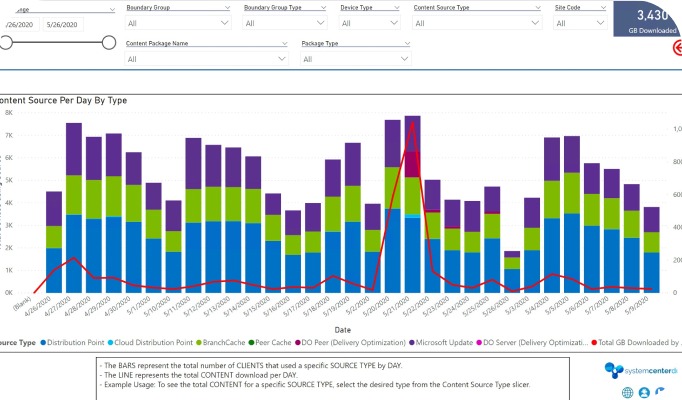Click the Example Usage note text
This screenshot has width=682, height=400.
click(315, 384)
